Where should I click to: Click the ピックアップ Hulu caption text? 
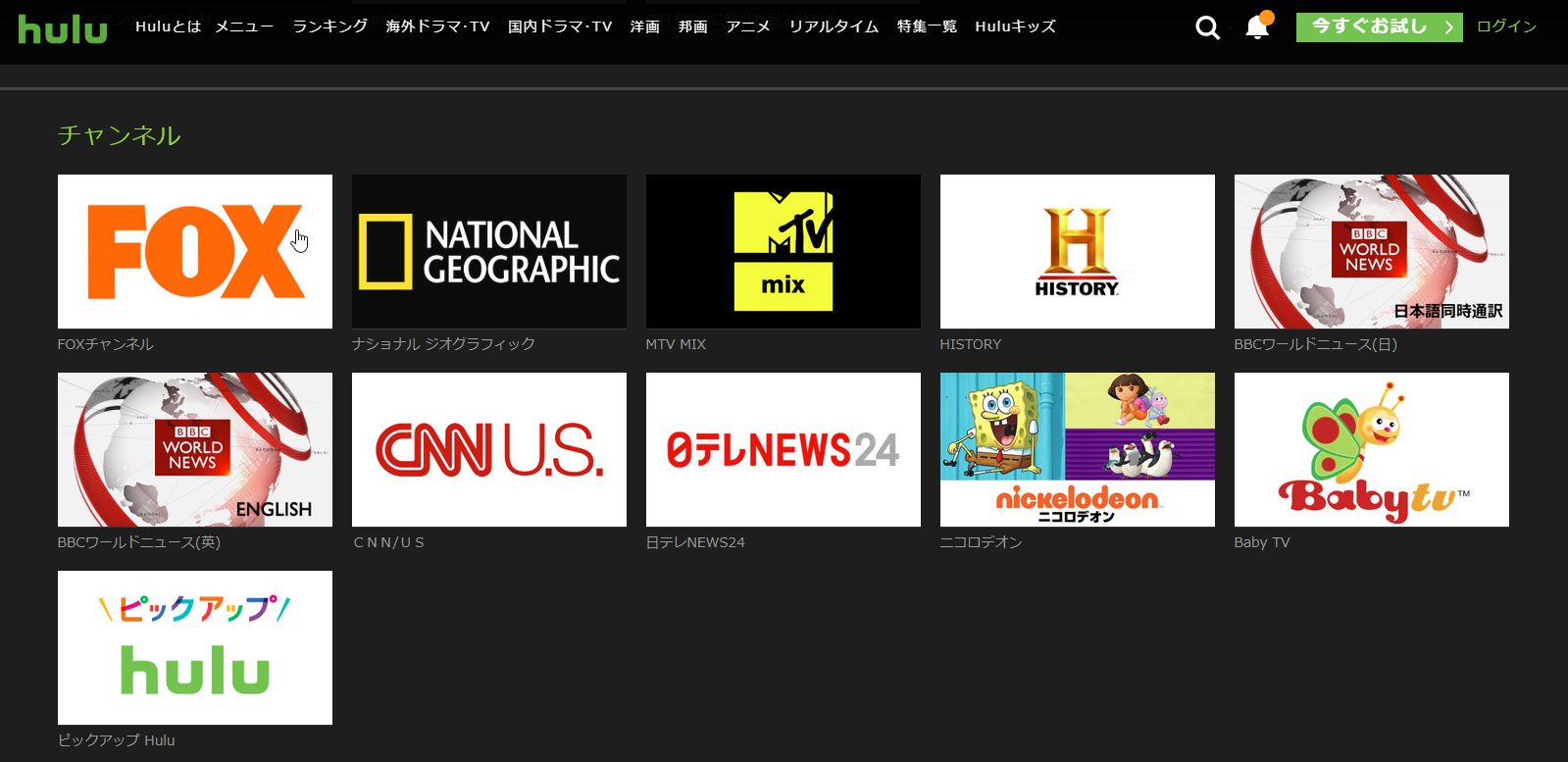click(117, 740)
